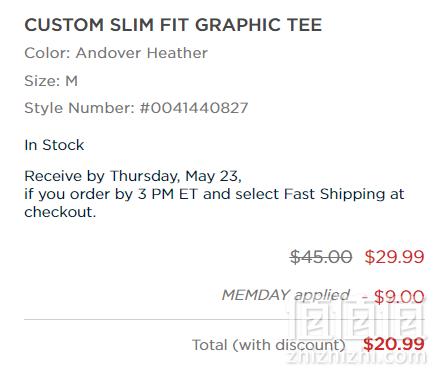Click the In Stock status text
Screen dimensions: 436x373
[x=54, y=145]
